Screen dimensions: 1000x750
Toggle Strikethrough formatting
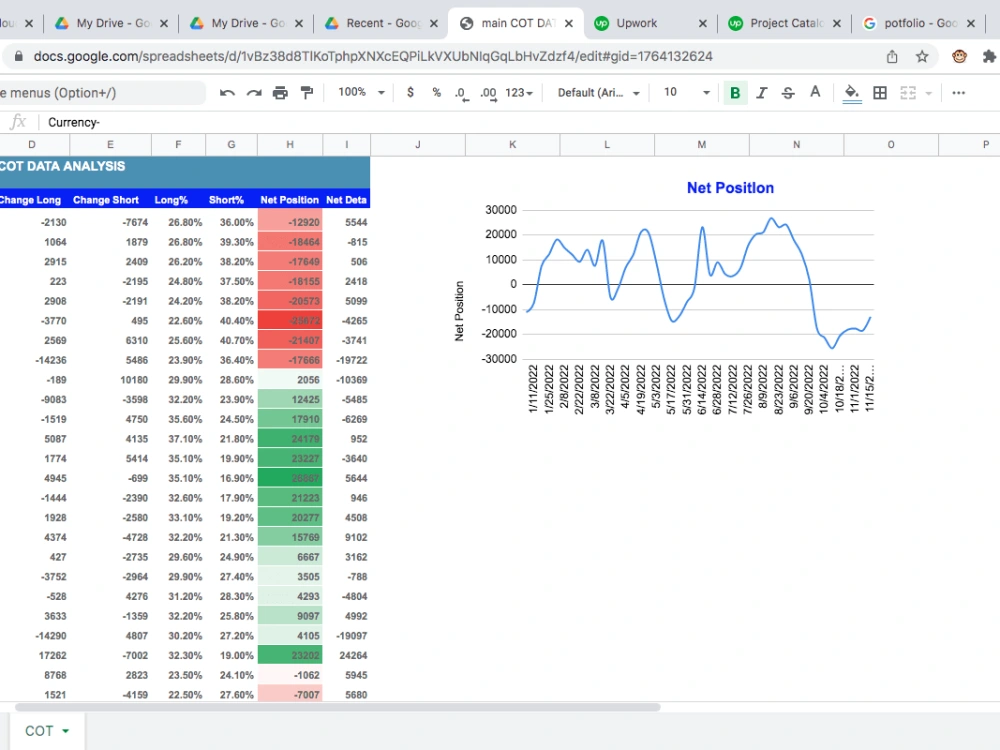(788, 92)
